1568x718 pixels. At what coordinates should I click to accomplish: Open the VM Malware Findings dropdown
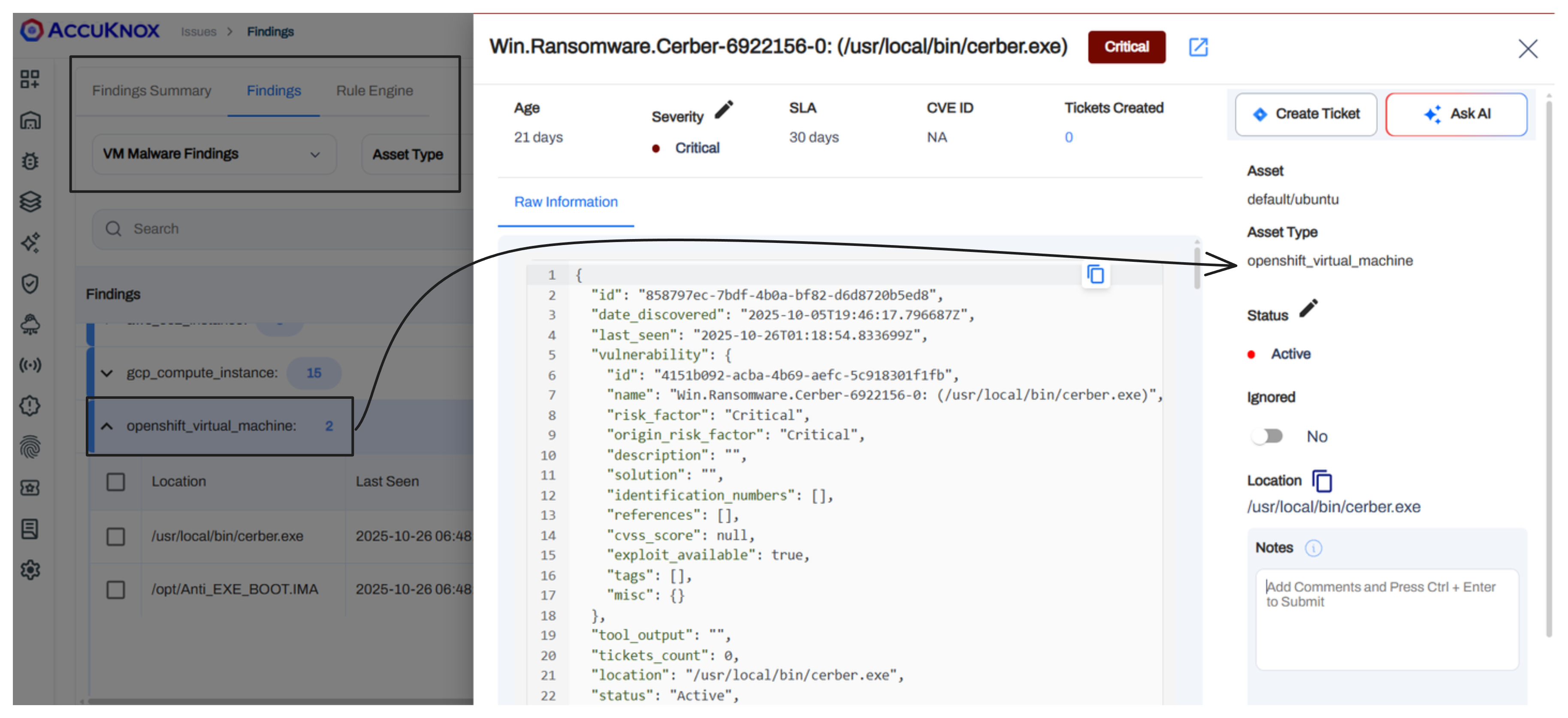(213, 154)
